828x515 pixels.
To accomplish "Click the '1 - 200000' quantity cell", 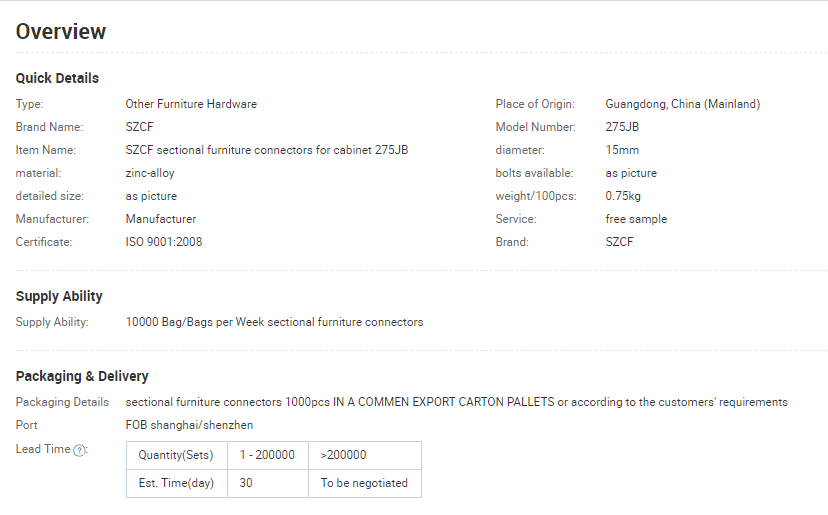I will coord(268,455).
